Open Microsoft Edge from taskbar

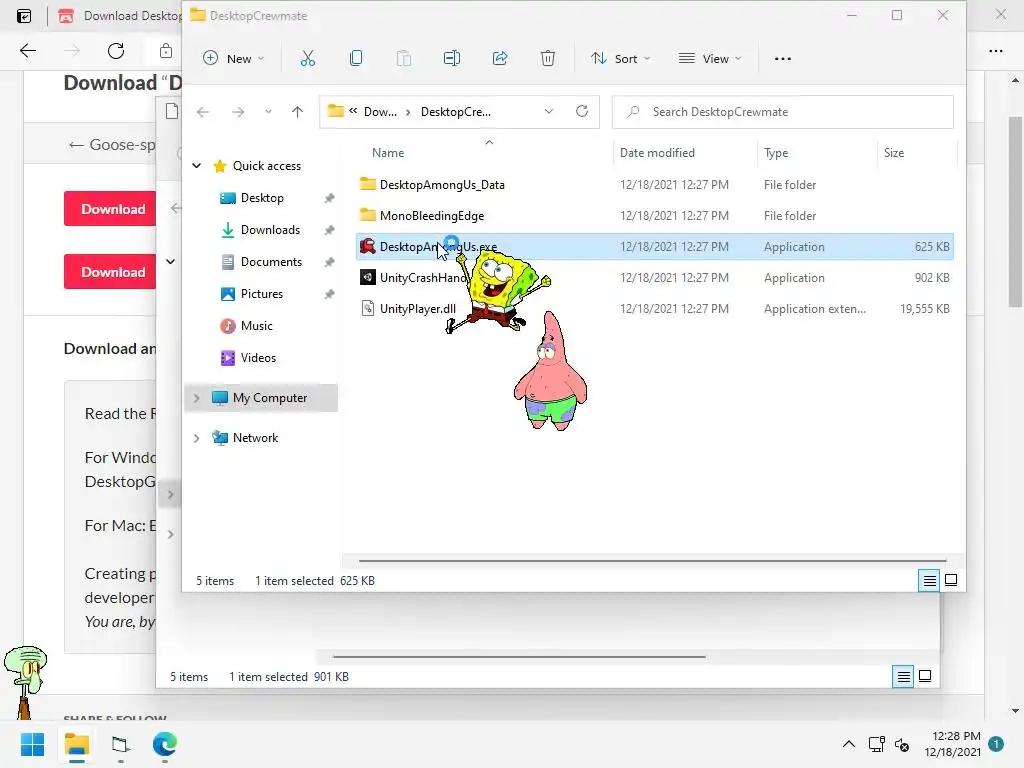click(x=165, y=744)
